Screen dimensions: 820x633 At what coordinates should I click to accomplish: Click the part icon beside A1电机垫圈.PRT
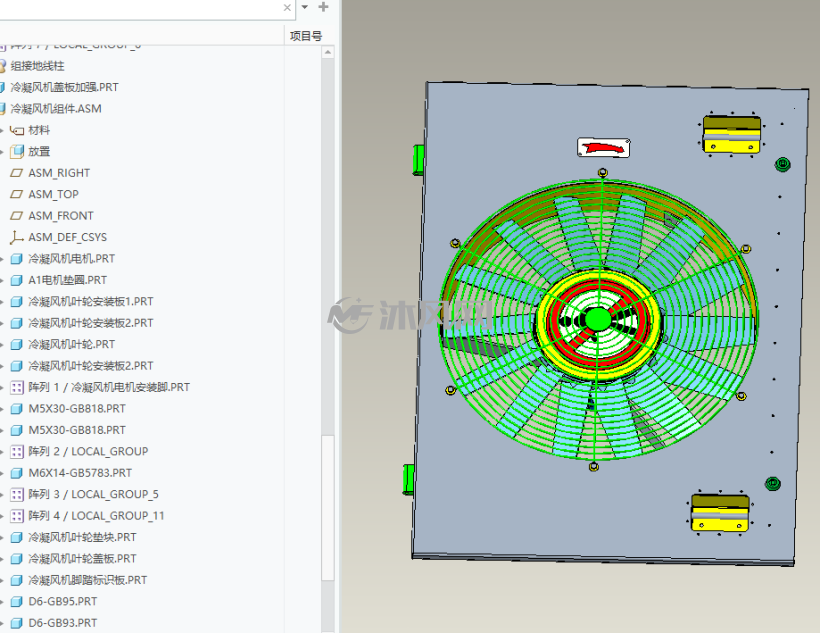point(17,280)
